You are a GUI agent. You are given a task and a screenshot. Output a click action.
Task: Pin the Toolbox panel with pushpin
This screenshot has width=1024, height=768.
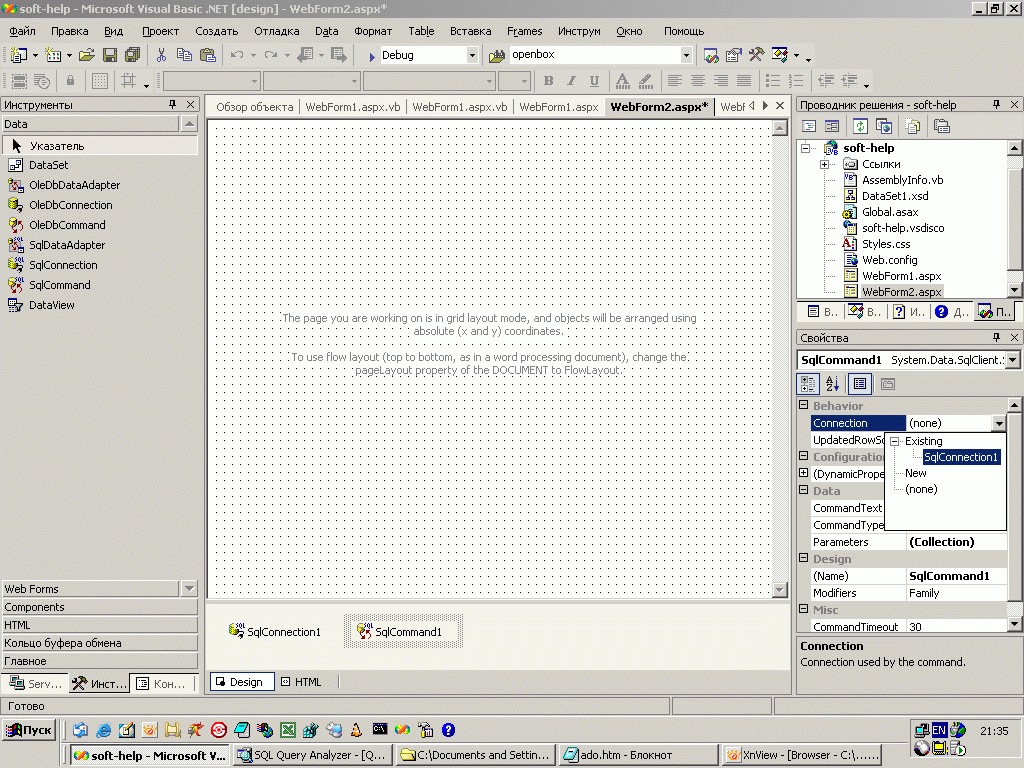(172, 104)
